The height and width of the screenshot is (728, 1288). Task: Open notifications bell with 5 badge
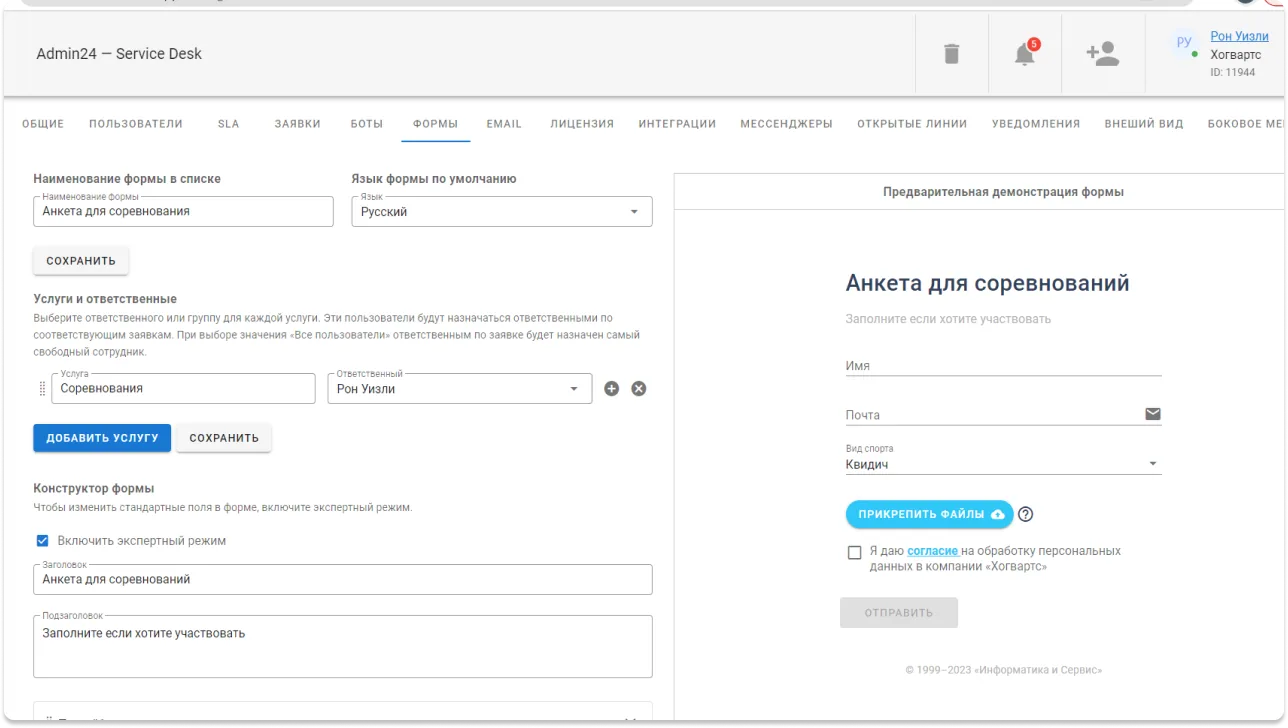(1026, 53)
